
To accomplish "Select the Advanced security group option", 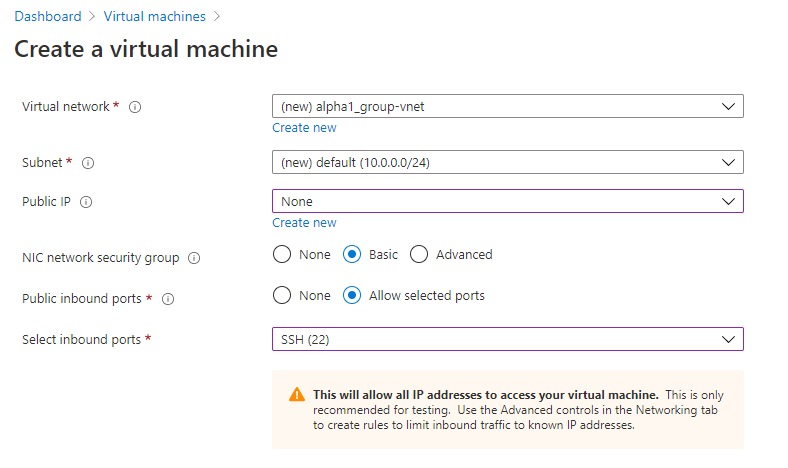I will point(419,255).
